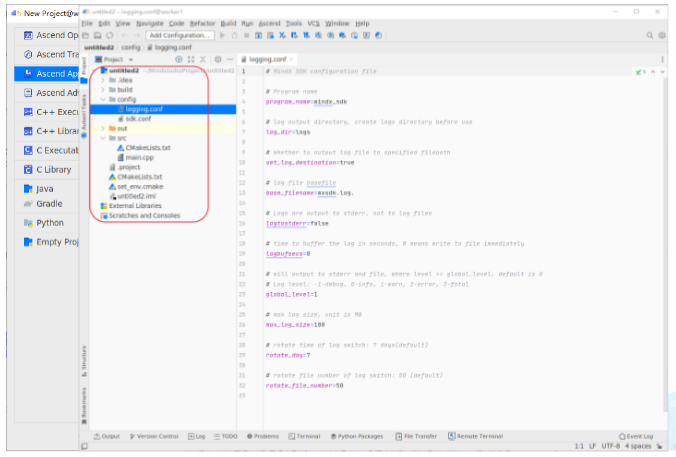Open the File Transfer tool window
This screenshot has height=457, width=676.
coord(416,436)
